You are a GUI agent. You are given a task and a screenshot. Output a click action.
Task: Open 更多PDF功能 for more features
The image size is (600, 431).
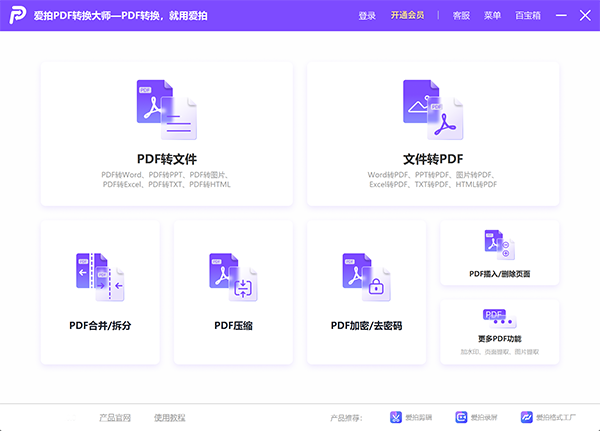499,332
